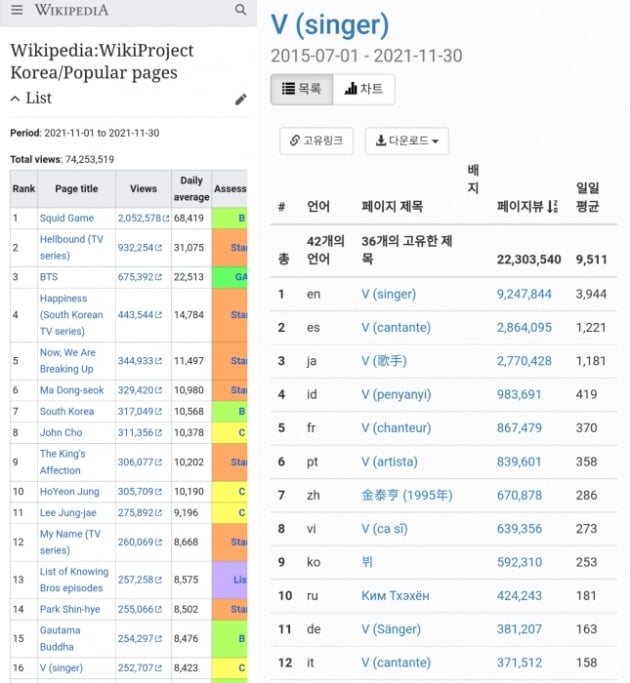Viewport: 630px width, 683px height.
Task: Click the 932,254 views link for Hellbound
Action: [140, 247]
